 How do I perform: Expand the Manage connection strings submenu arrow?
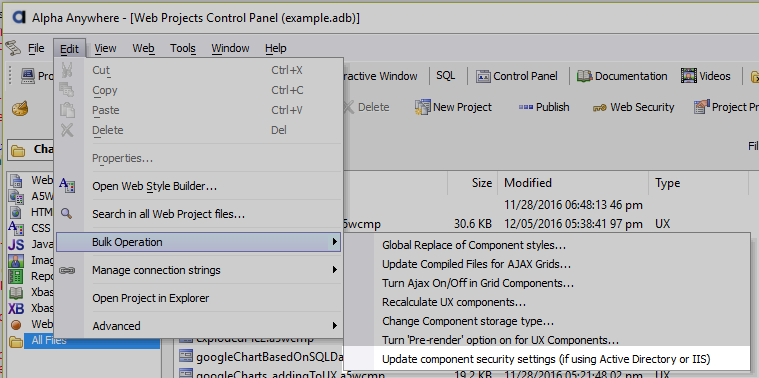(x=334, y=270)
